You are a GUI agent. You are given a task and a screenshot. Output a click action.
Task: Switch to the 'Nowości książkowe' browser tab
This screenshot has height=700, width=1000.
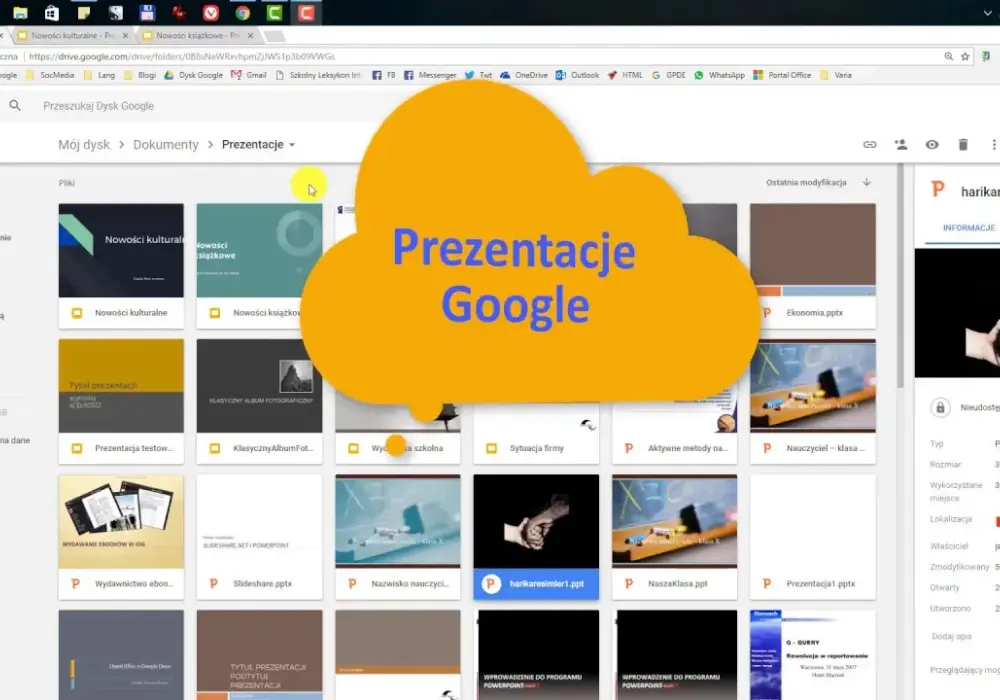[196, 36]
